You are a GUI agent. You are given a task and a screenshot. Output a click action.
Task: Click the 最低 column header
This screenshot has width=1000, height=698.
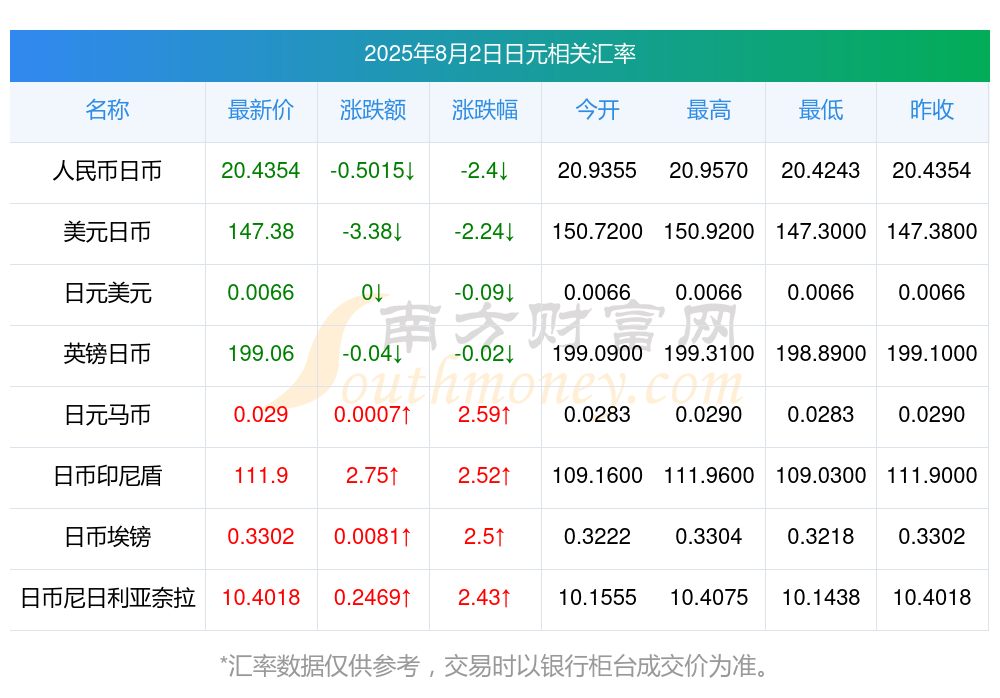[821, 110]
